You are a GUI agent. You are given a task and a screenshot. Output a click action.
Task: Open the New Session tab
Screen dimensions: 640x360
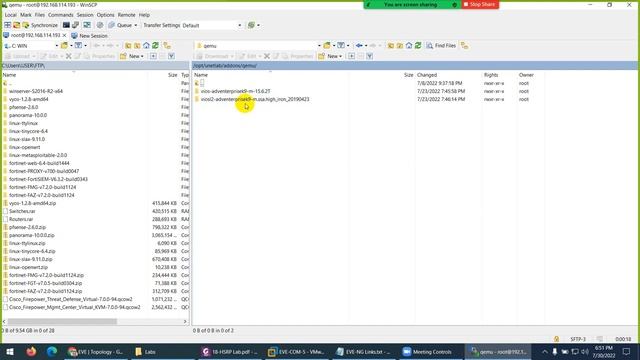89,36
